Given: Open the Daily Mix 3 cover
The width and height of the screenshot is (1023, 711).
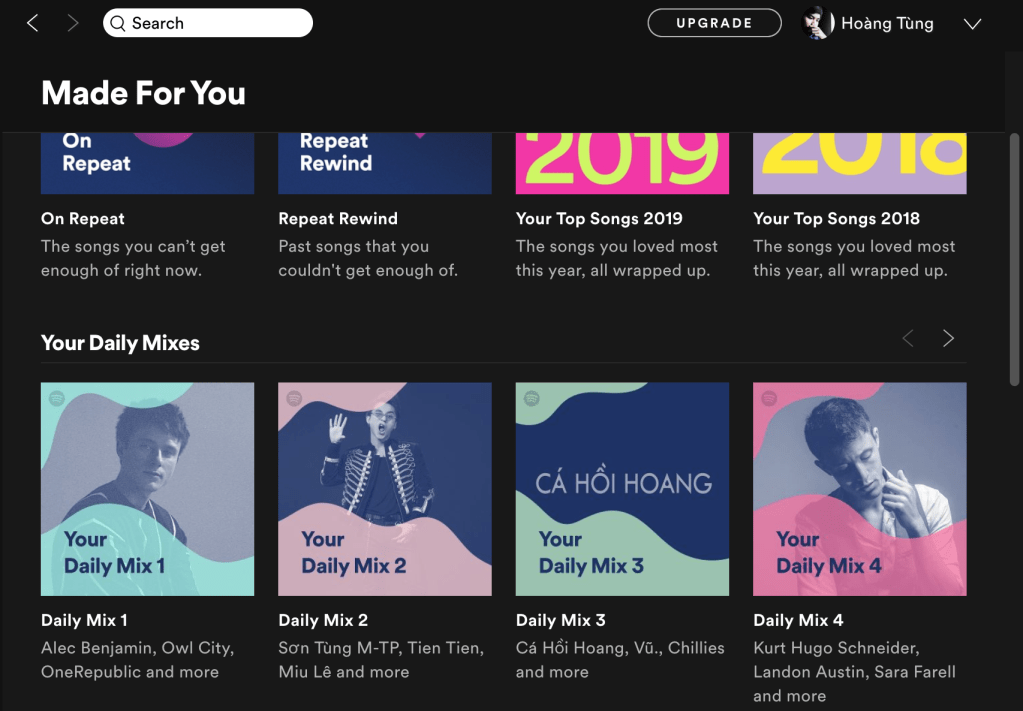Looking at the screenshot, I should click(622, 489).
